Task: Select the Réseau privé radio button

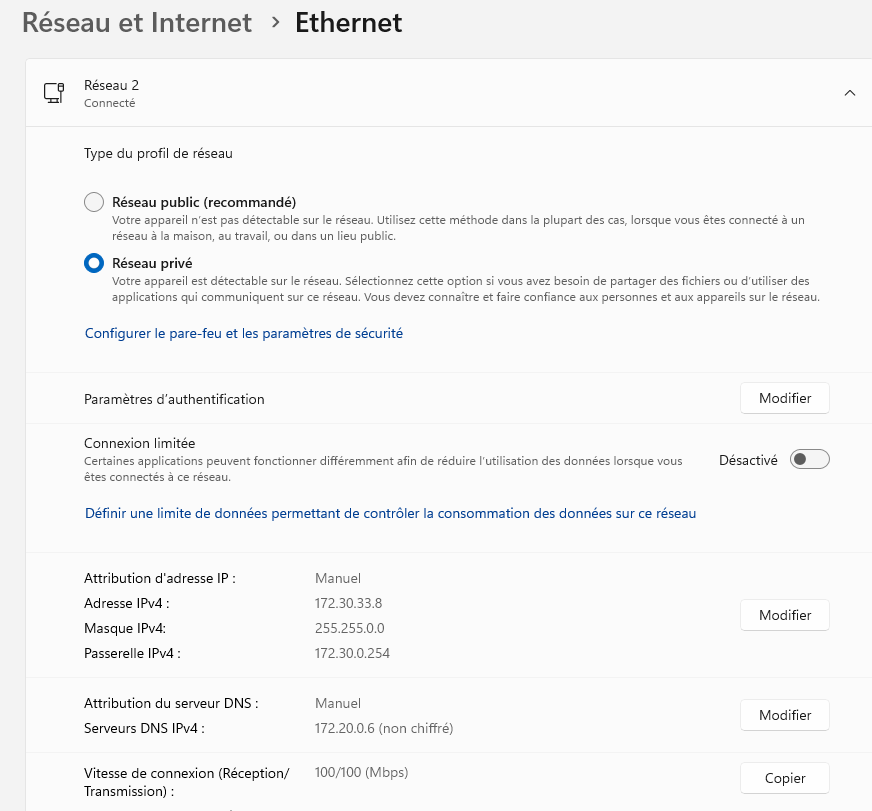Action: tap(94, 263)
